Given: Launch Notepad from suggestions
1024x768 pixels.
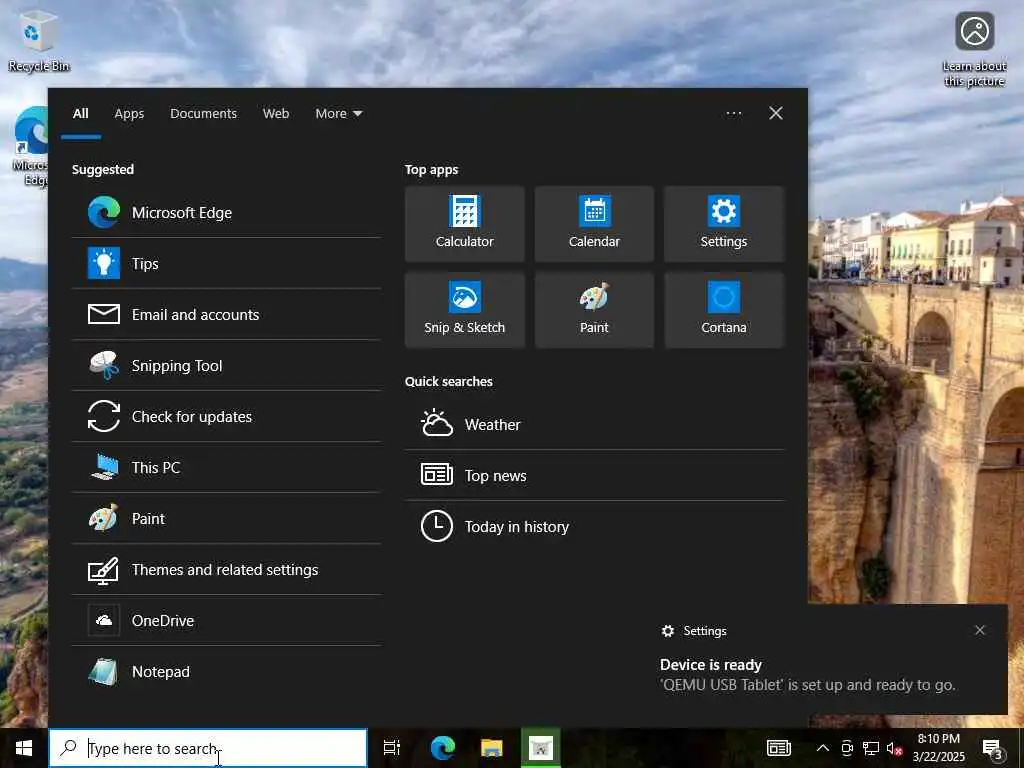Looking at the screenshot, I should [x=226, y=671].
